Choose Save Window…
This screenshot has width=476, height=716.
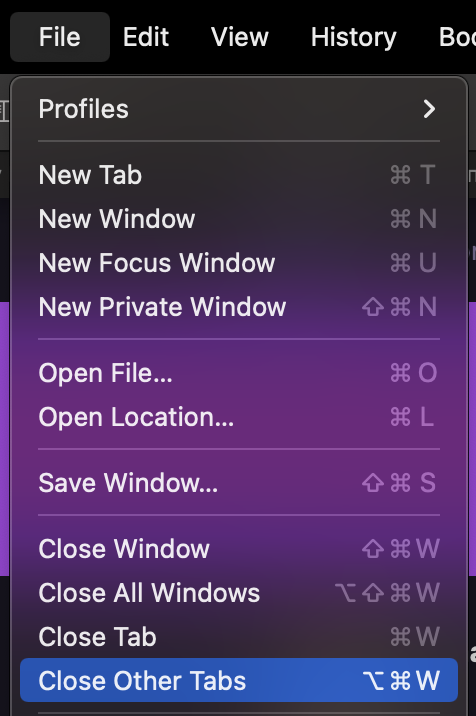[x=239, y=482]
